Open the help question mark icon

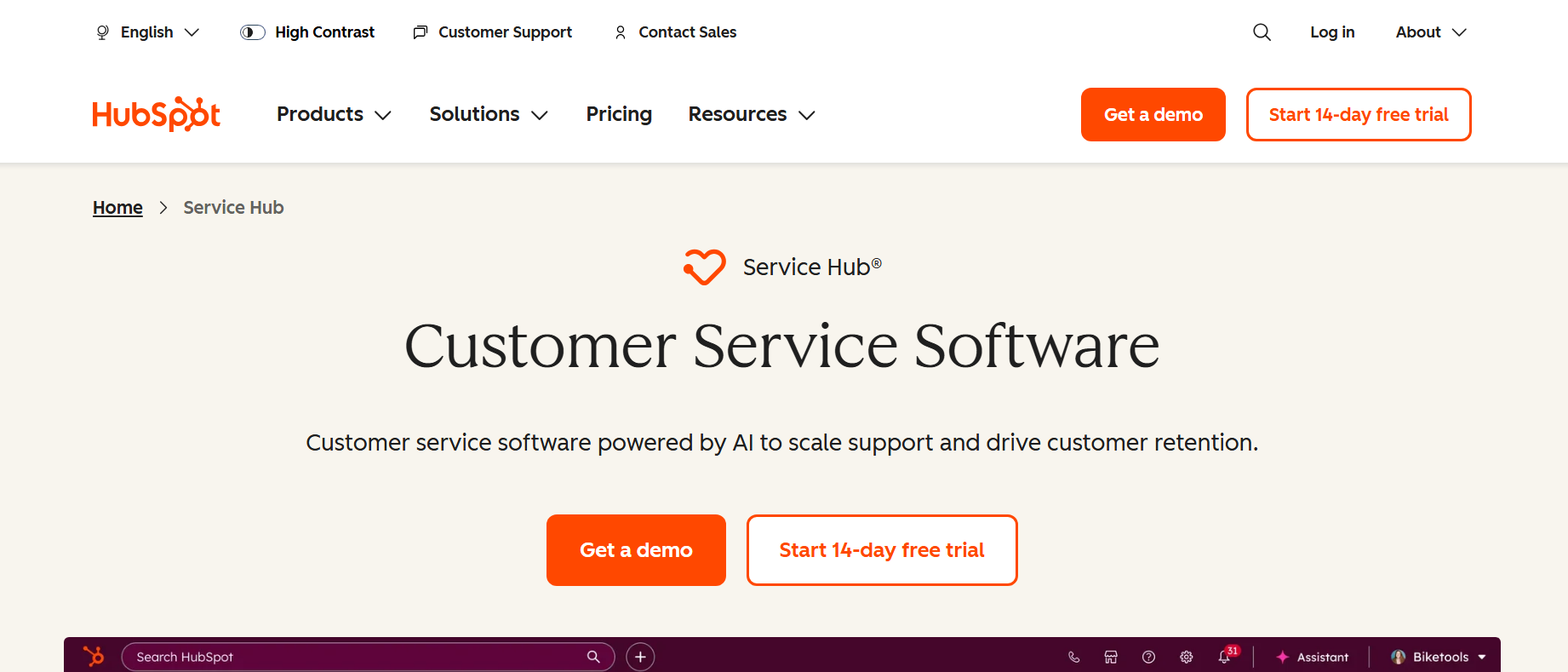coord(1148,657)
